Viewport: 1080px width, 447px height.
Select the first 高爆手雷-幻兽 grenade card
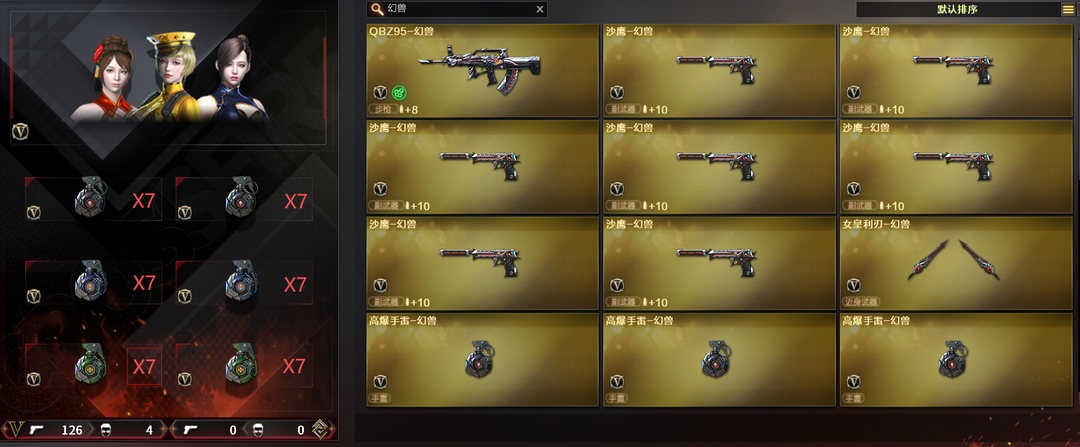click(483, 360)
